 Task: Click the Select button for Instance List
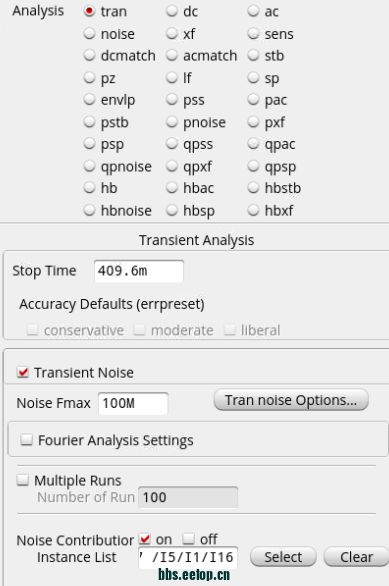[283, 557]
